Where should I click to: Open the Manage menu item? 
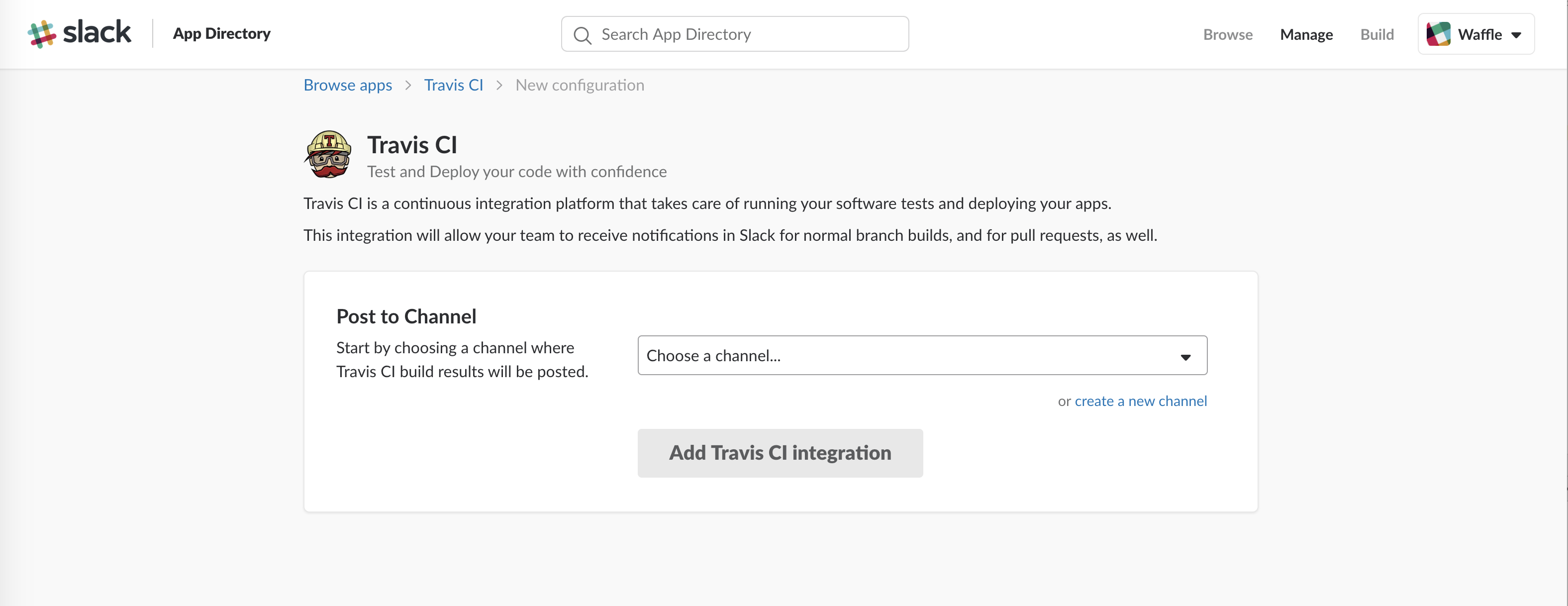click(x=1306, y=35)
